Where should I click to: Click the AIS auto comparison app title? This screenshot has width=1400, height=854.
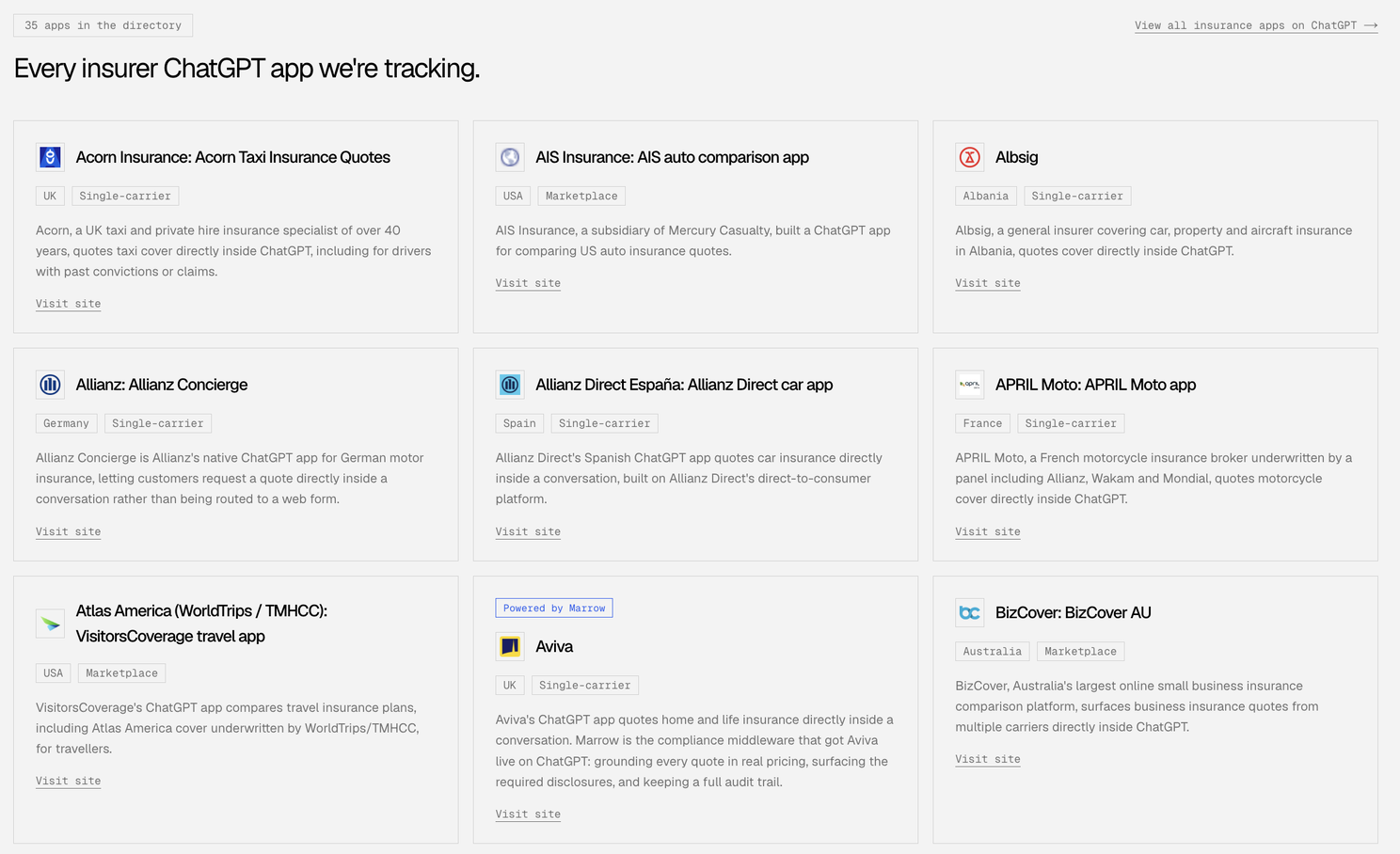[x=672, y=157]
